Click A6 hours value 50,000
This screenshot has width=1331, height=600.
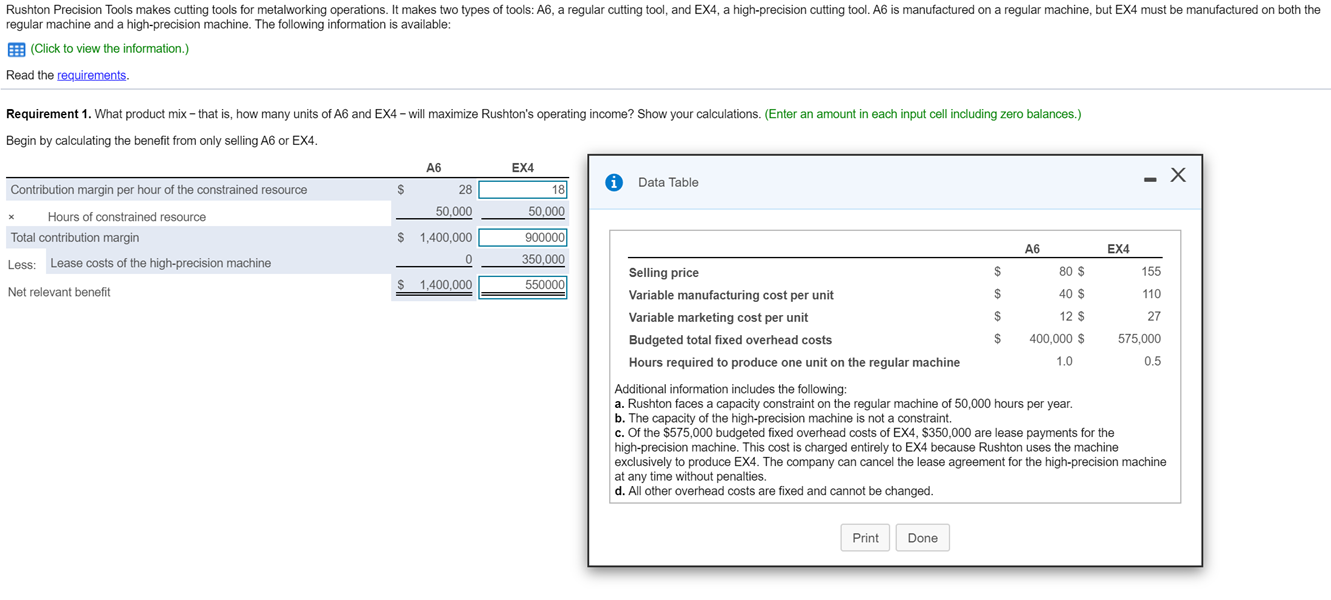pos(454,211)
